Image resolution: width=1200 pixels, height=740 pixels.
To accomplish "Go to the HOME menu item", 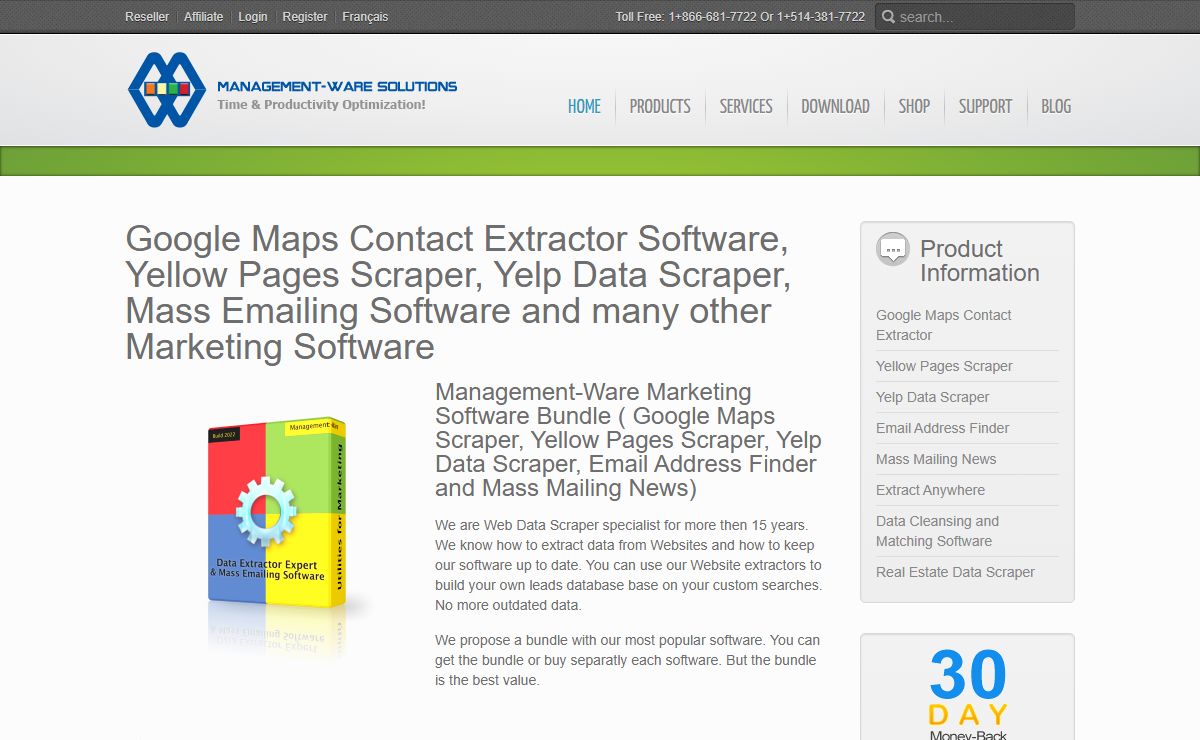I will click(x=584, y=106).
